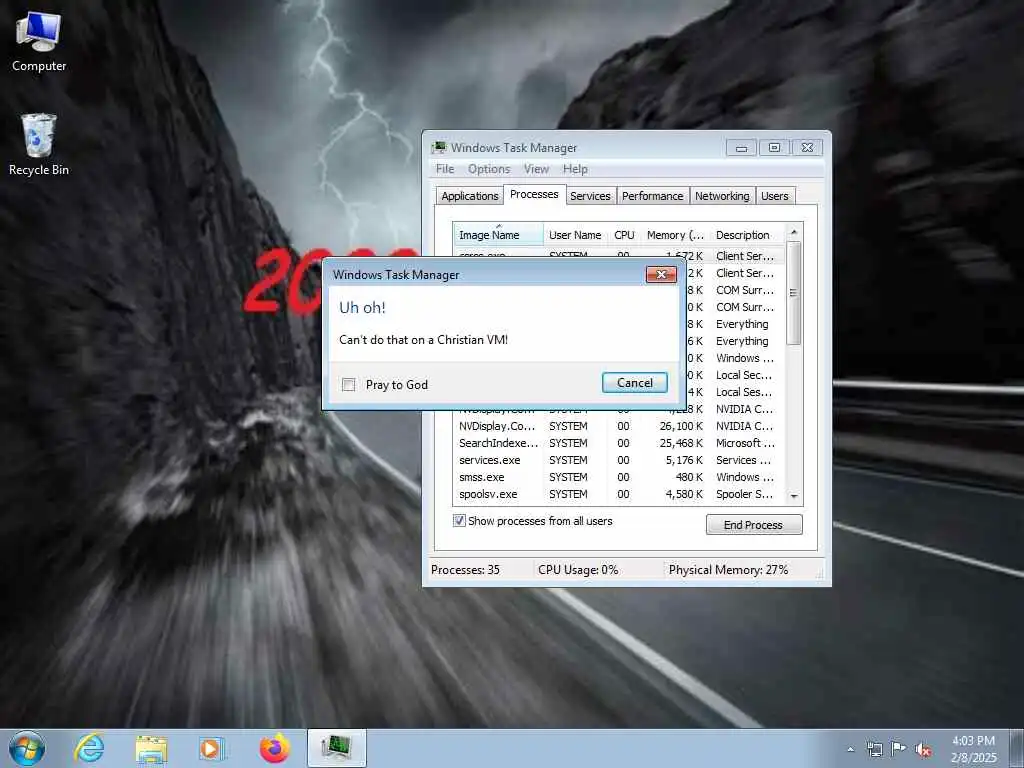Open the Windows Start menu orb
Screen dimensions: 1024x768
[x=27, y=748]
